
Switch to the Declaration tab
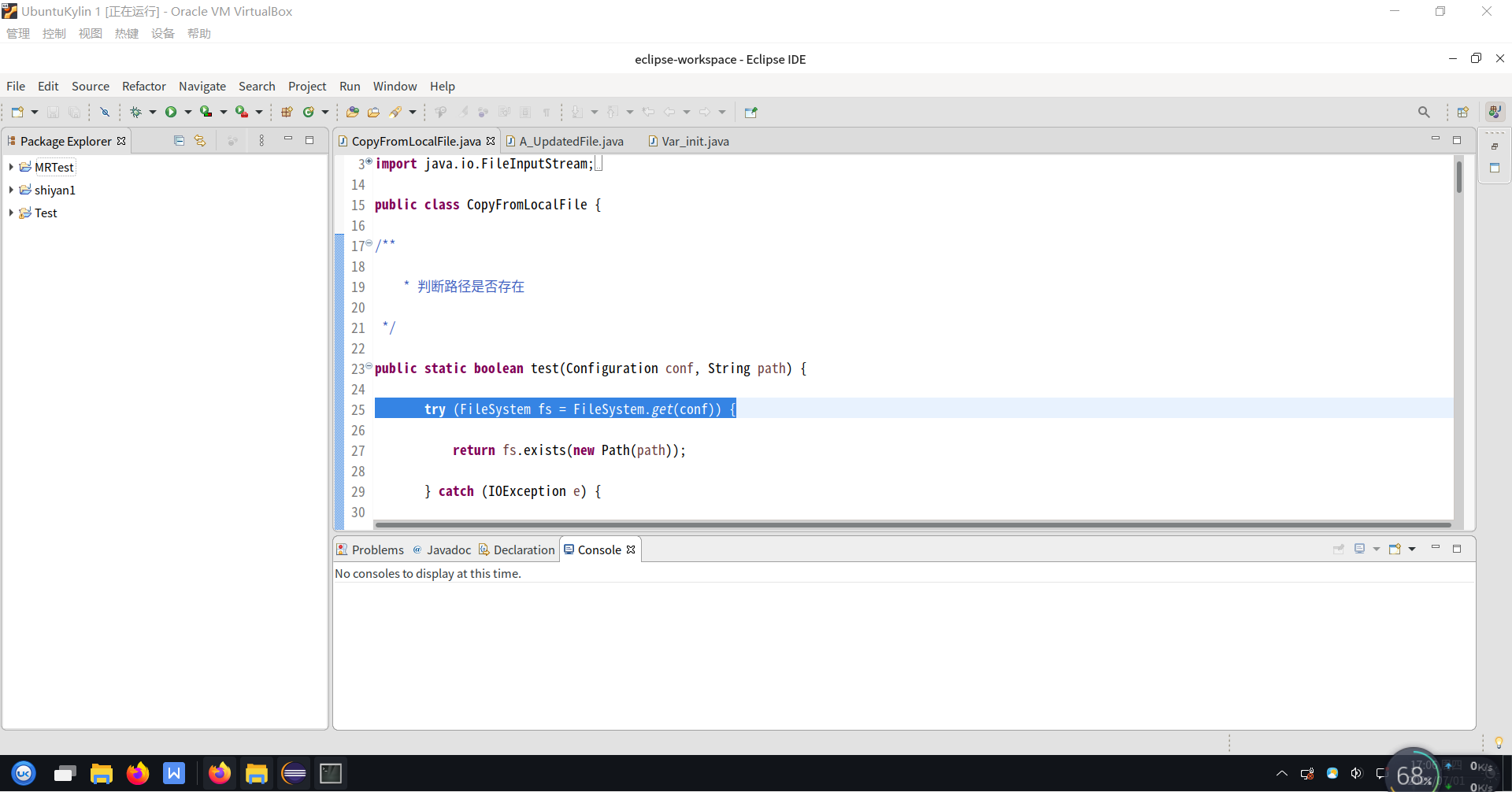tap(517, 550)
